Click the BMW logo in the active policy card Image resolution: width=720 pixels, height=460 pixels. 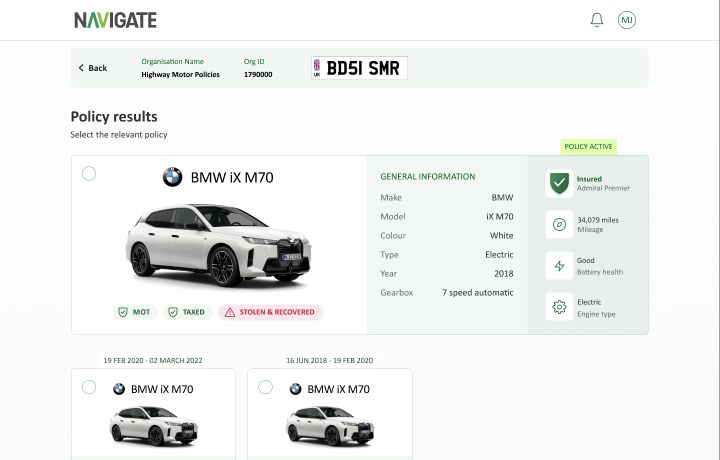173,177
